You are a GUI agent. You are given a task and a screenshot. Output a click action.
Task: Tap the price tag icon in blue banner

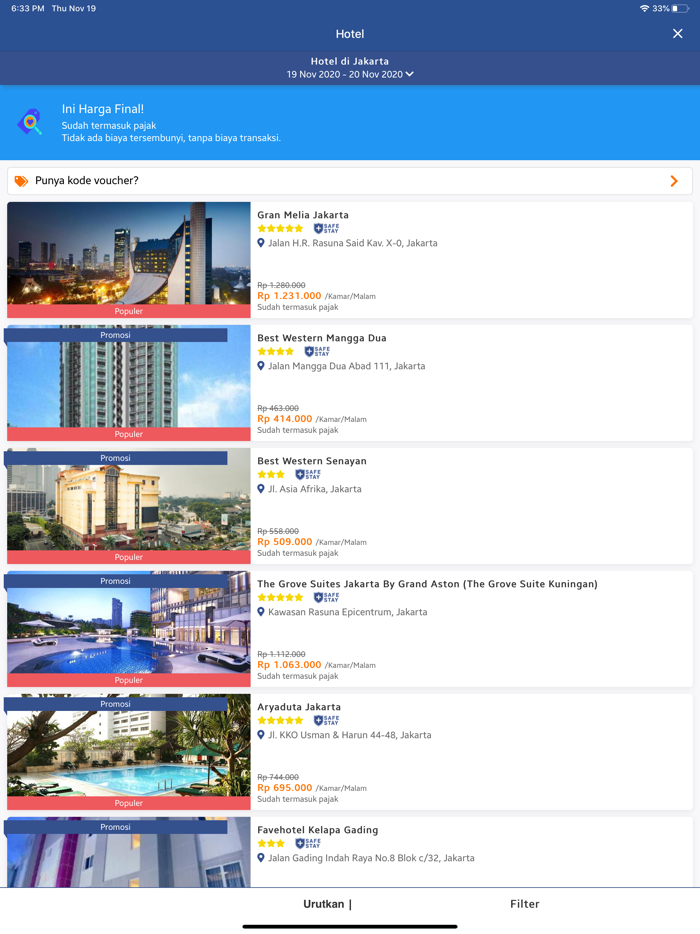(30, 122)
